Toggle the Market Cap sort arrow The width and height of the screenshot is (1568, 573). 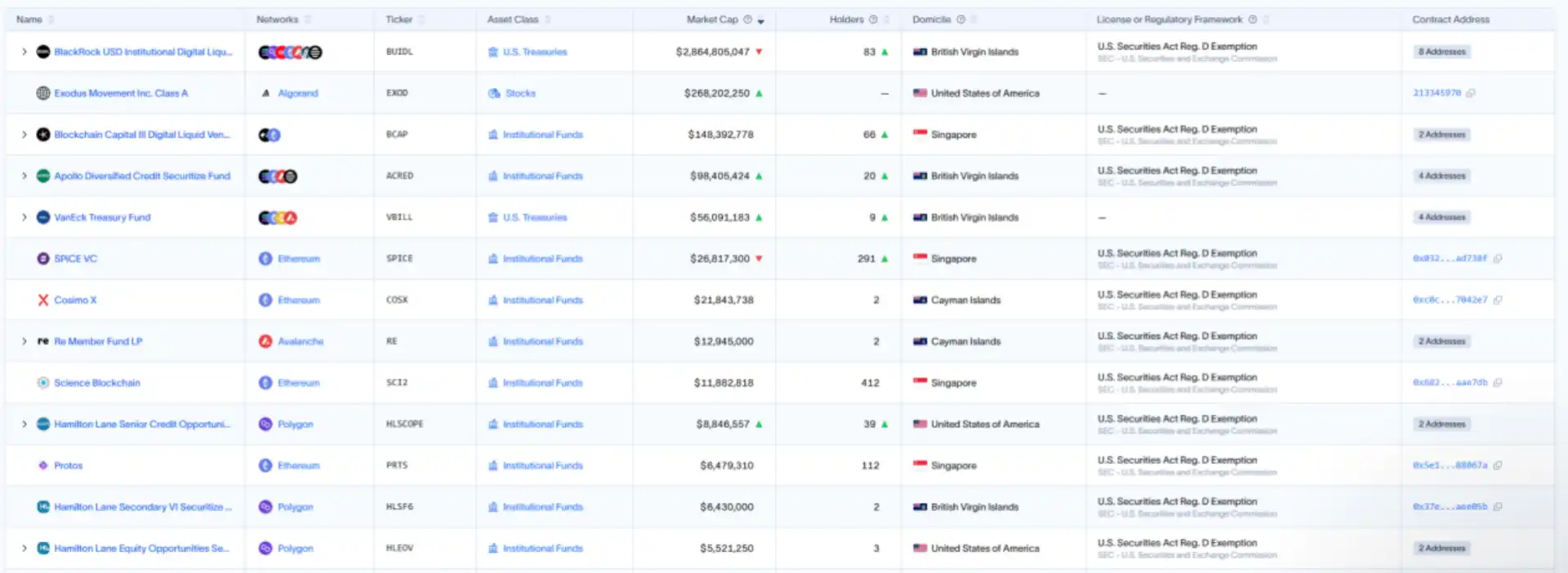pos(761,21)
